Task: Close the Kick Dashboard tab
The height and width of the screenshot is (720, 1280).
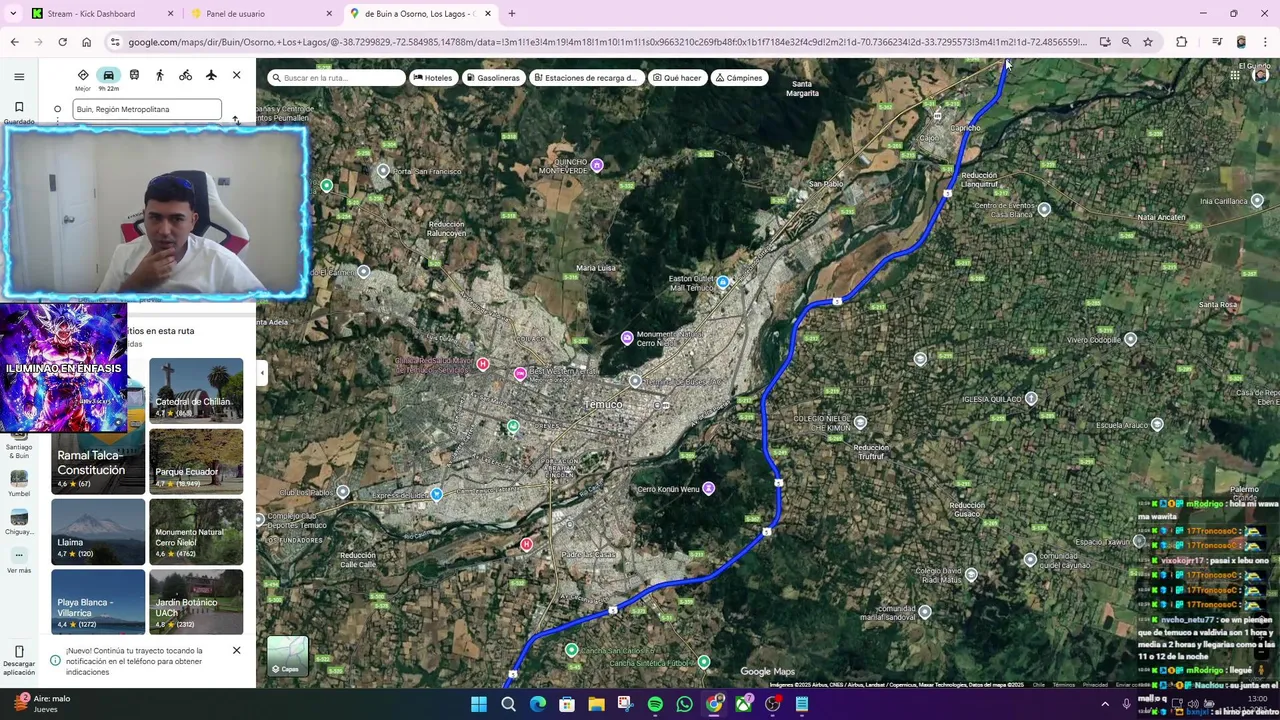Action: [x=170, y=14]
